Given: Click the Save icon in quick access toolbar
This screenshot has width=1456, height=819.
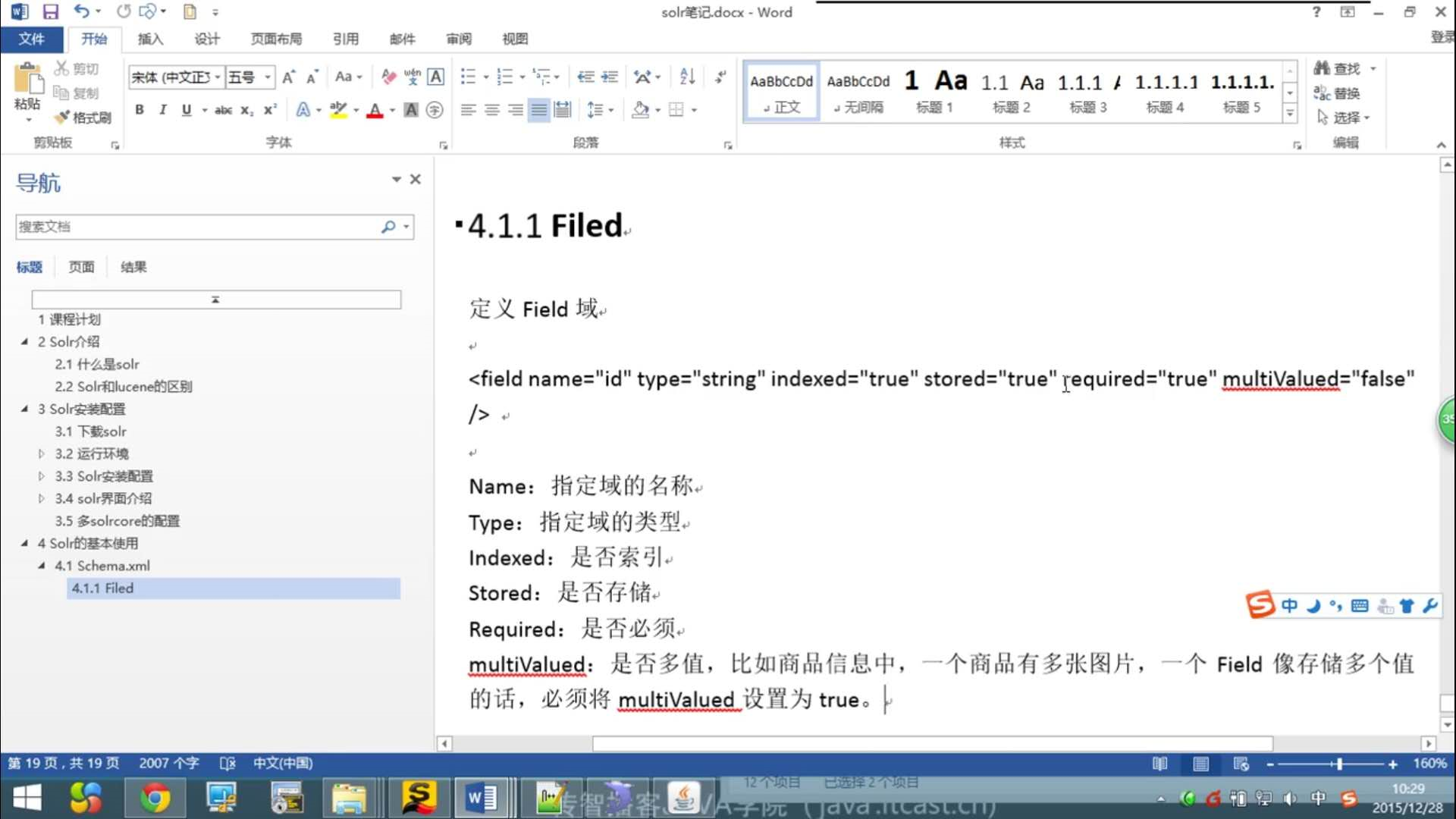Looking at the screenshot, I should tap(50, 11).
